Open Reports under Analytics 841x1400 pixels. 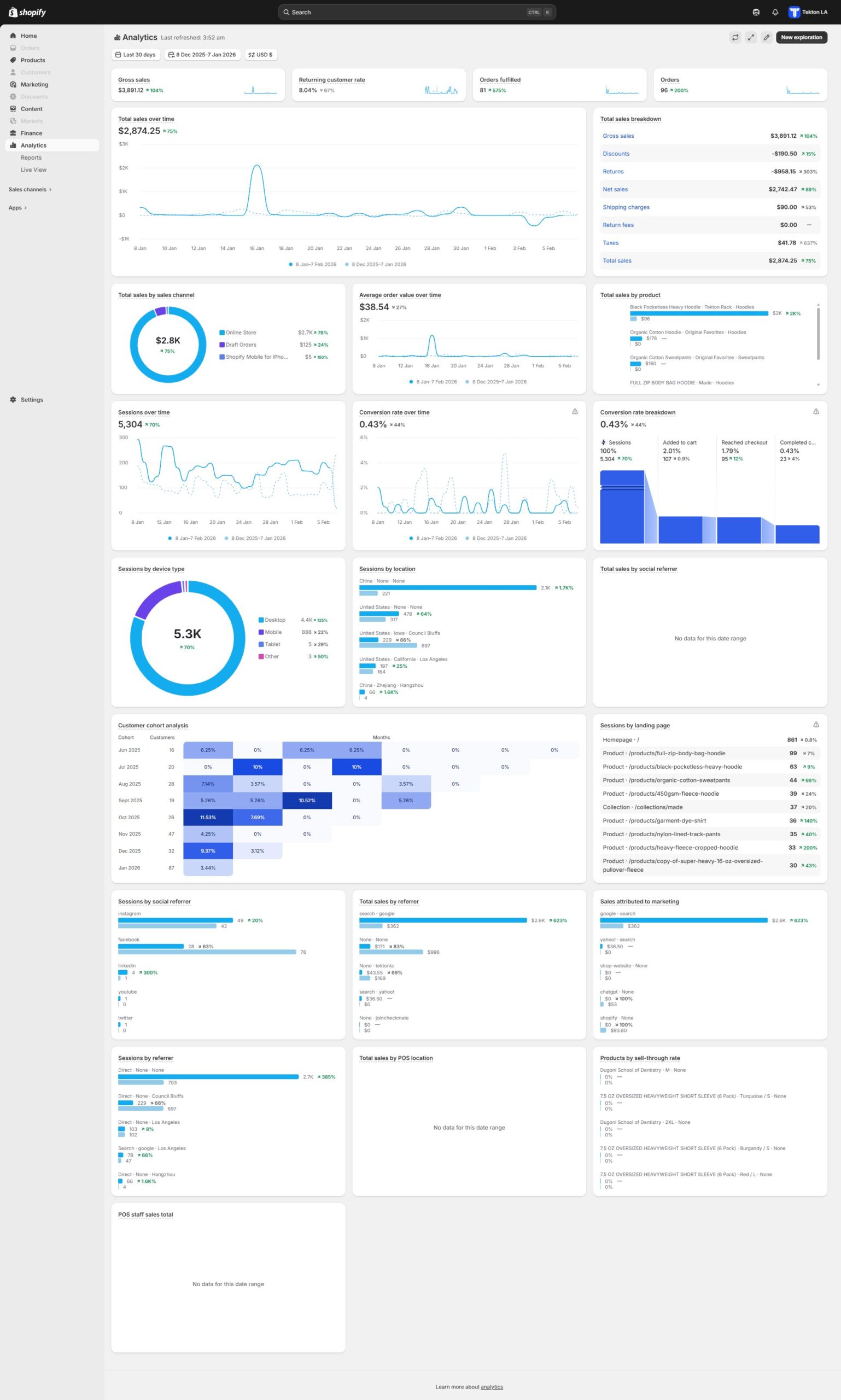point(31,157)
